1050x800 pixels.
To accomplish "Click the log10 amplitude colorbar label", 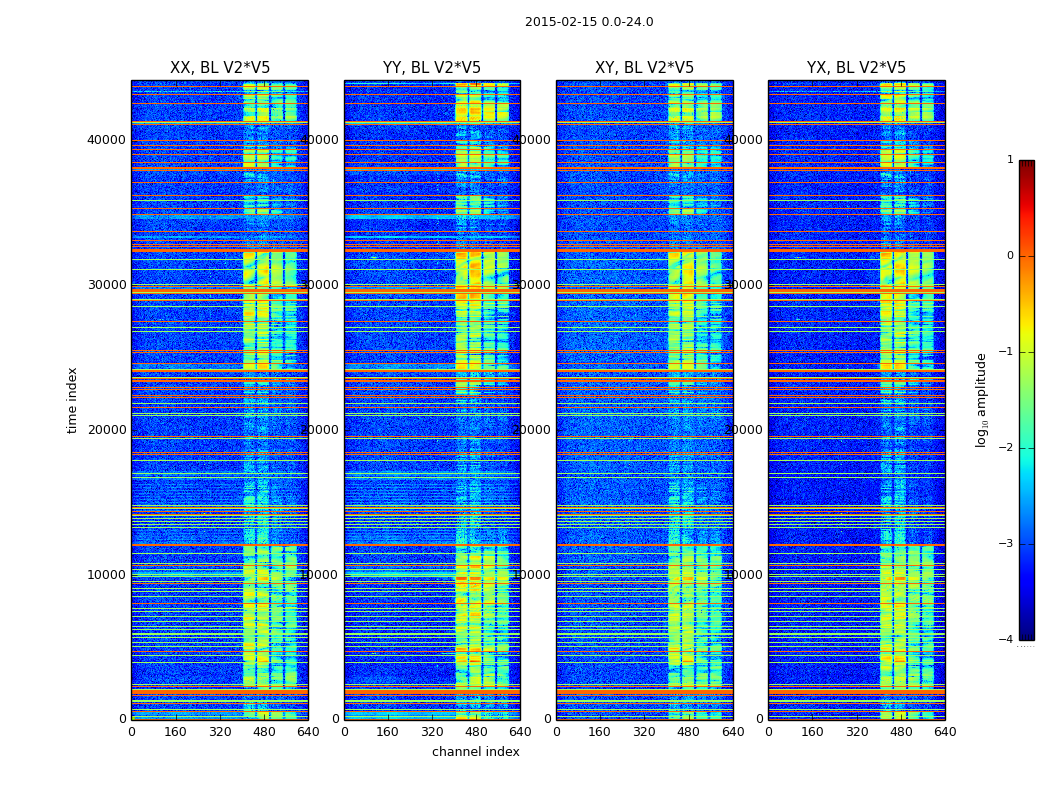I will 981,400.
